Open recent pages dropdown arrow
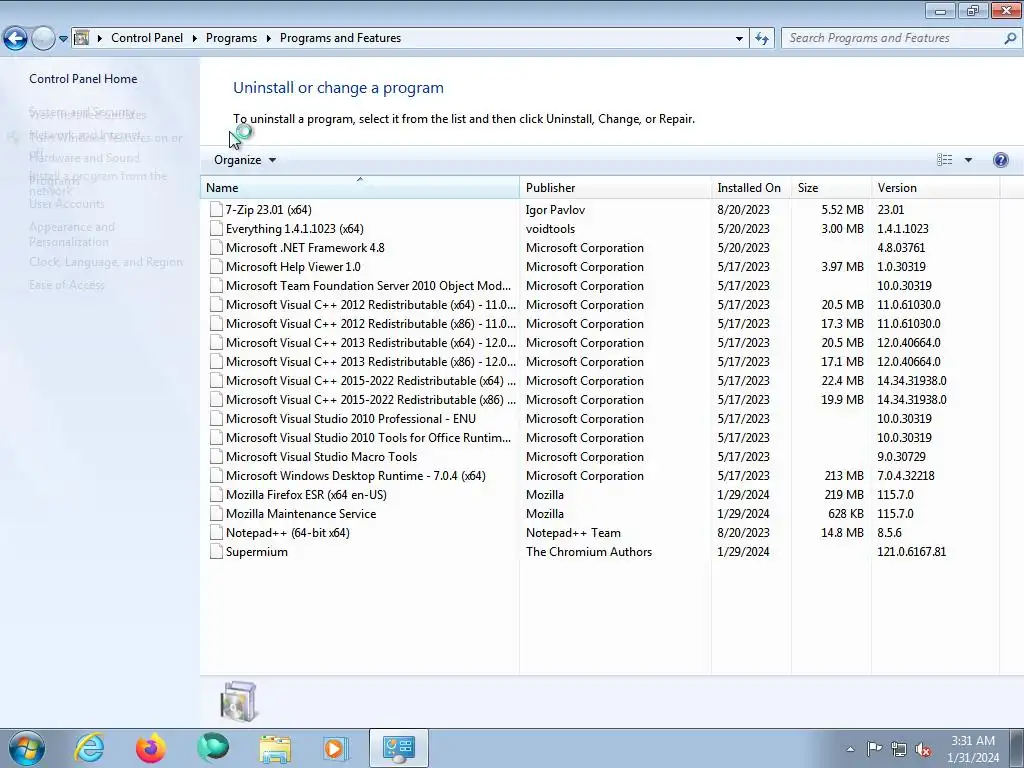 coord(63,39)
